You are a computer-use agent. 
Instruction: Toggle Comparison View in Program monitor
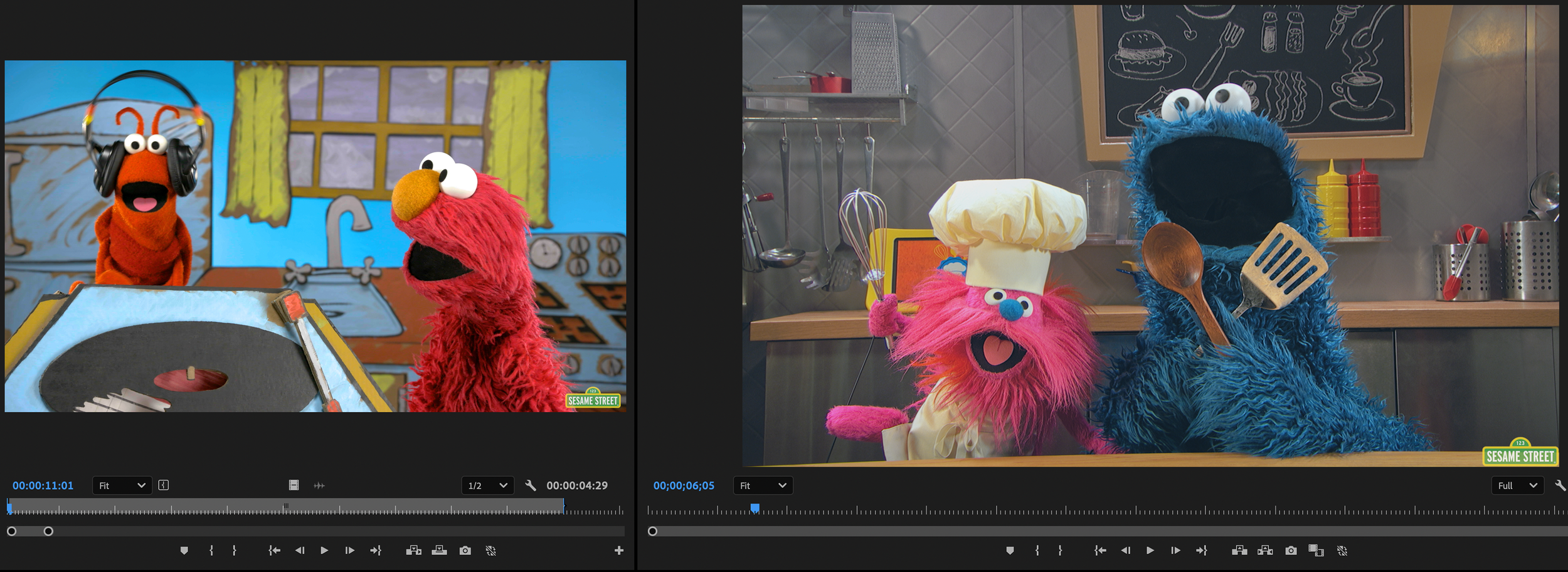1316,551
